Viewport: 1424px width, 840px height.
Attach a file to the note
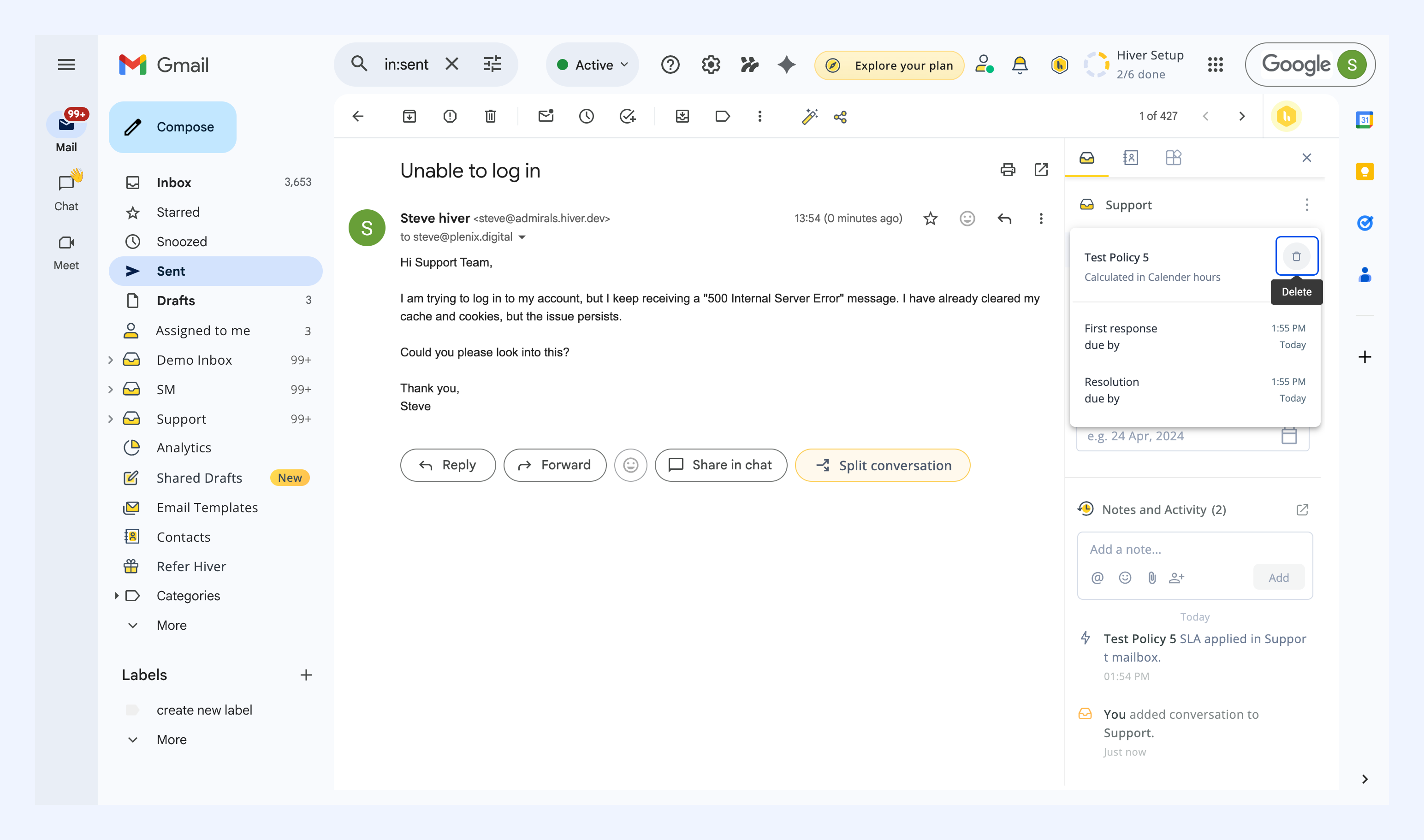click(x=1151, y=577)
